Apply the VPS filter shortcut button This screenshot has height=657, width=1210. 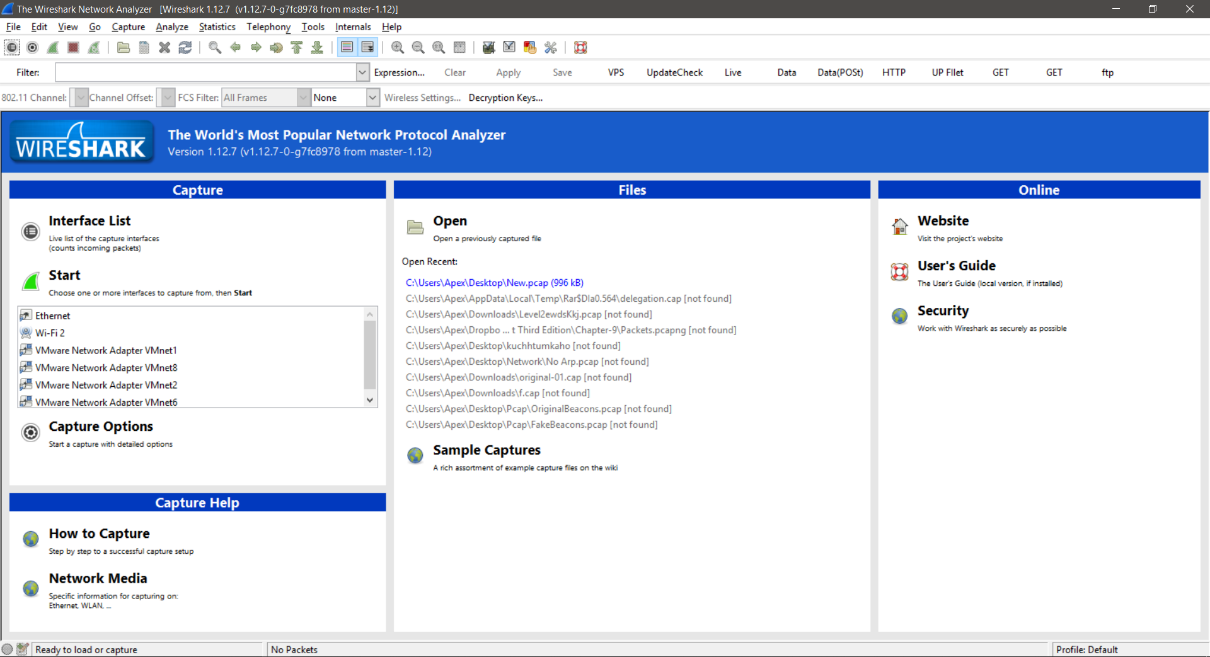(x=616, y=72)
